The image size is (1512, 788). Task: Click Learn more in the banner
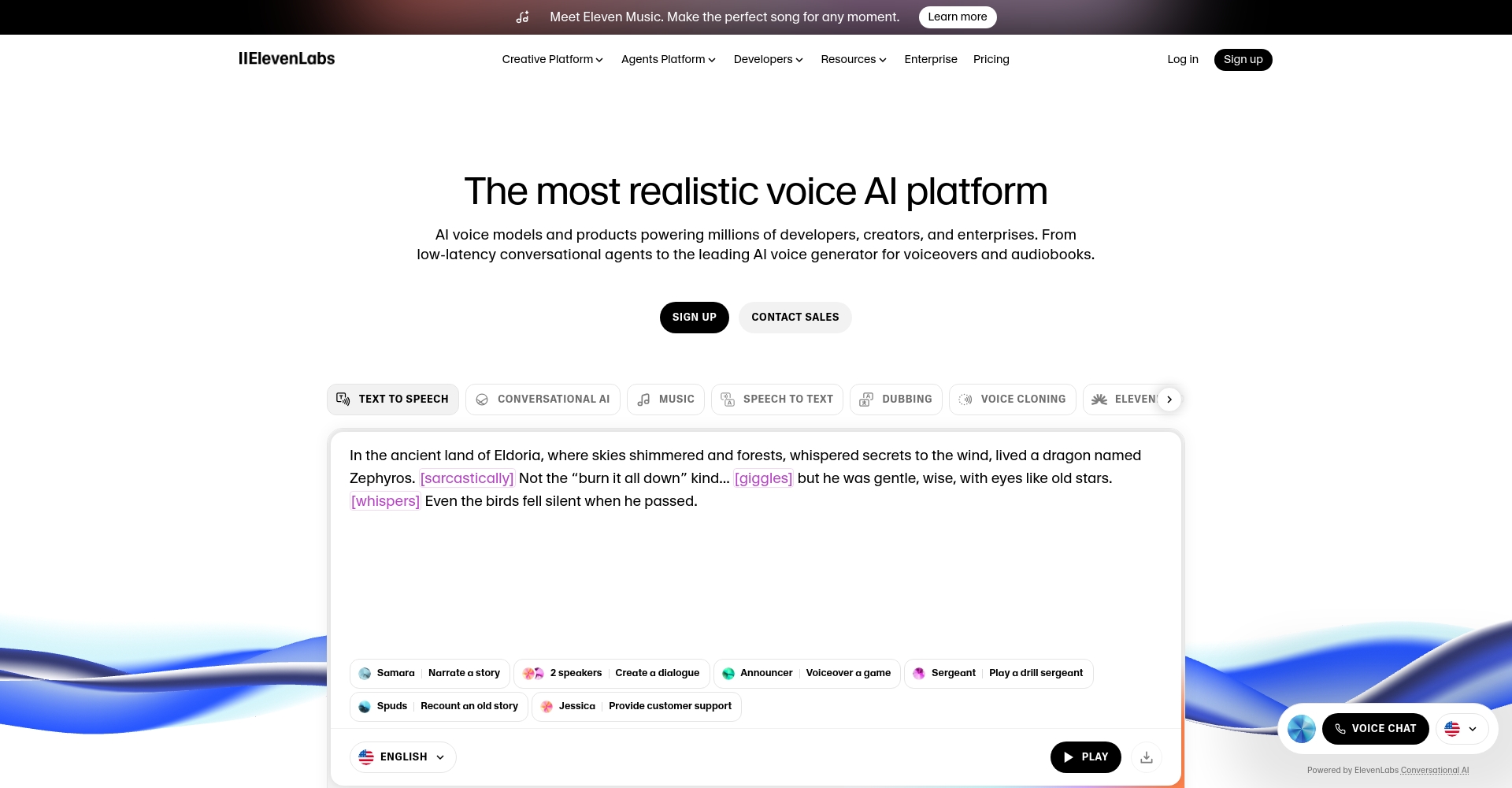[x=958, y=17]
